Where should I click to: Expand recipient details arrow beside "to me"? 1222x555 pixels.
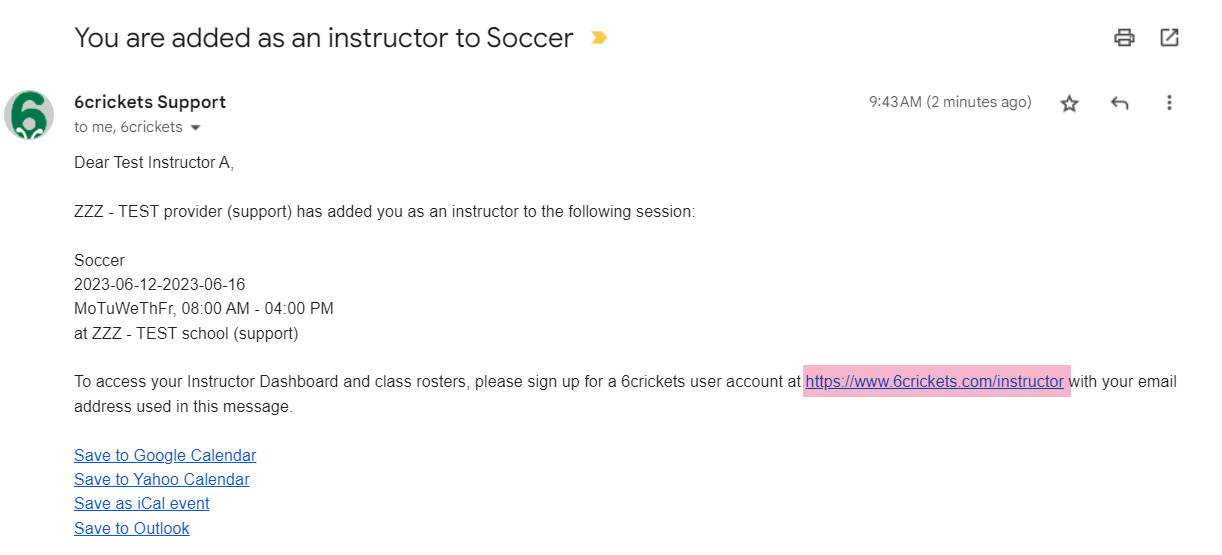coord(196,128)
